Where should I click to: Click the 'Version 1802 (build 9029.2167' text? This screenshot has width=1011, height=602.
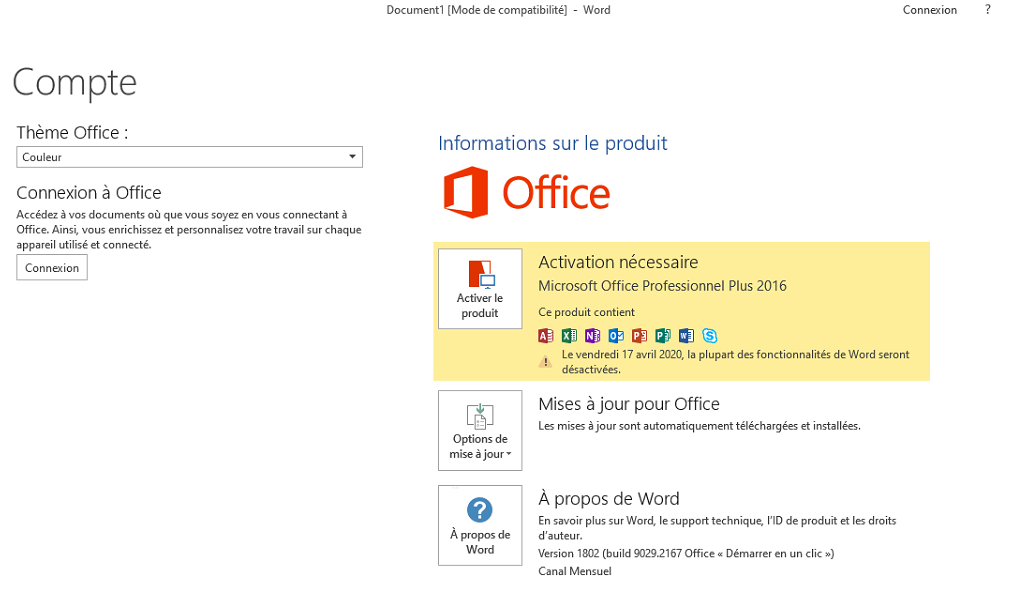point(686,554)
